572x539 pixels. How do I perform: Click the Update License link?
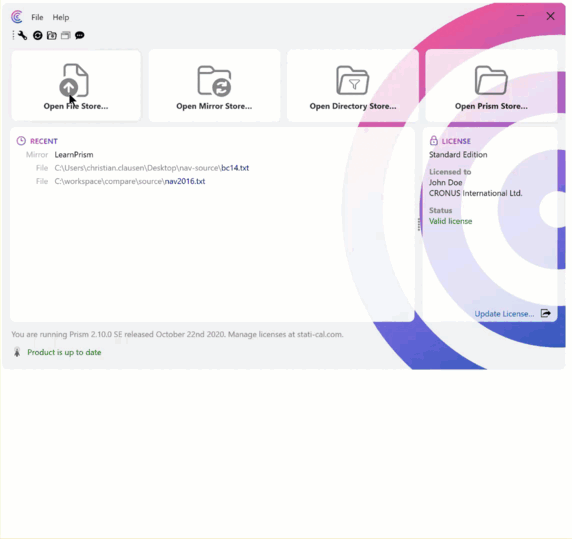[504, 314]
